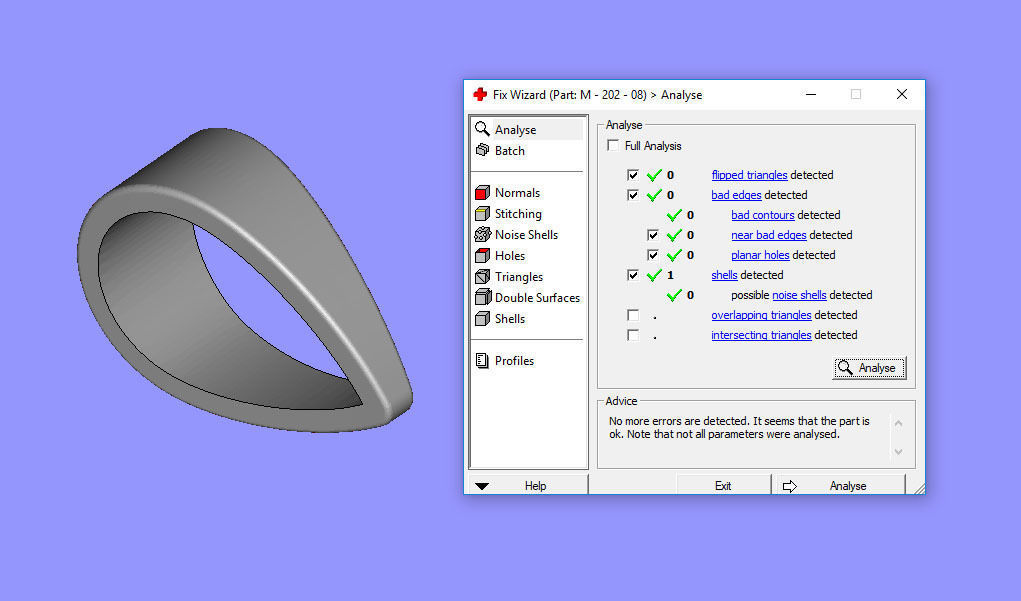Screen dimensions: 1021x601
Task: Uncheck the bad edges checkbox
Action: [x=632, y=195]
